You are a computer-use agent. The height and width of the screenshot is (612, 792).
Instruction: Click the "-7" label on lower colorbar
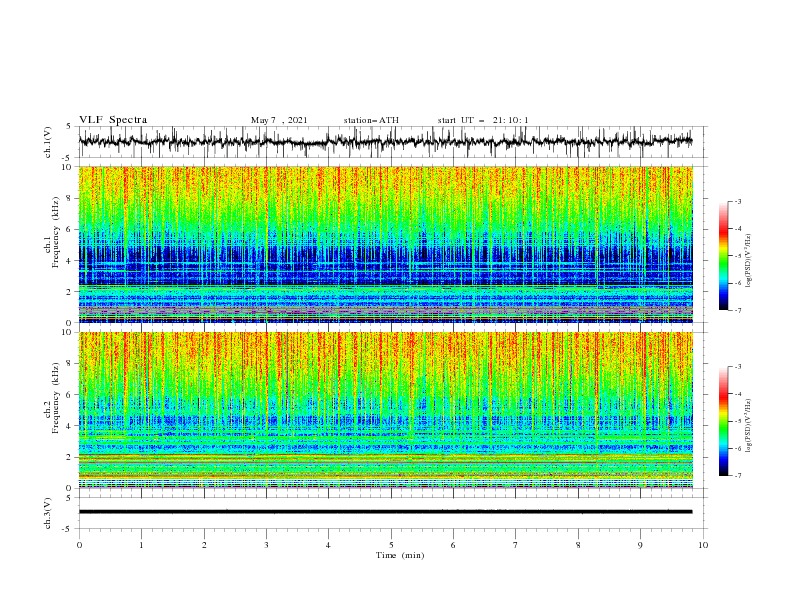pyautogui.click(x=737, y=476)
